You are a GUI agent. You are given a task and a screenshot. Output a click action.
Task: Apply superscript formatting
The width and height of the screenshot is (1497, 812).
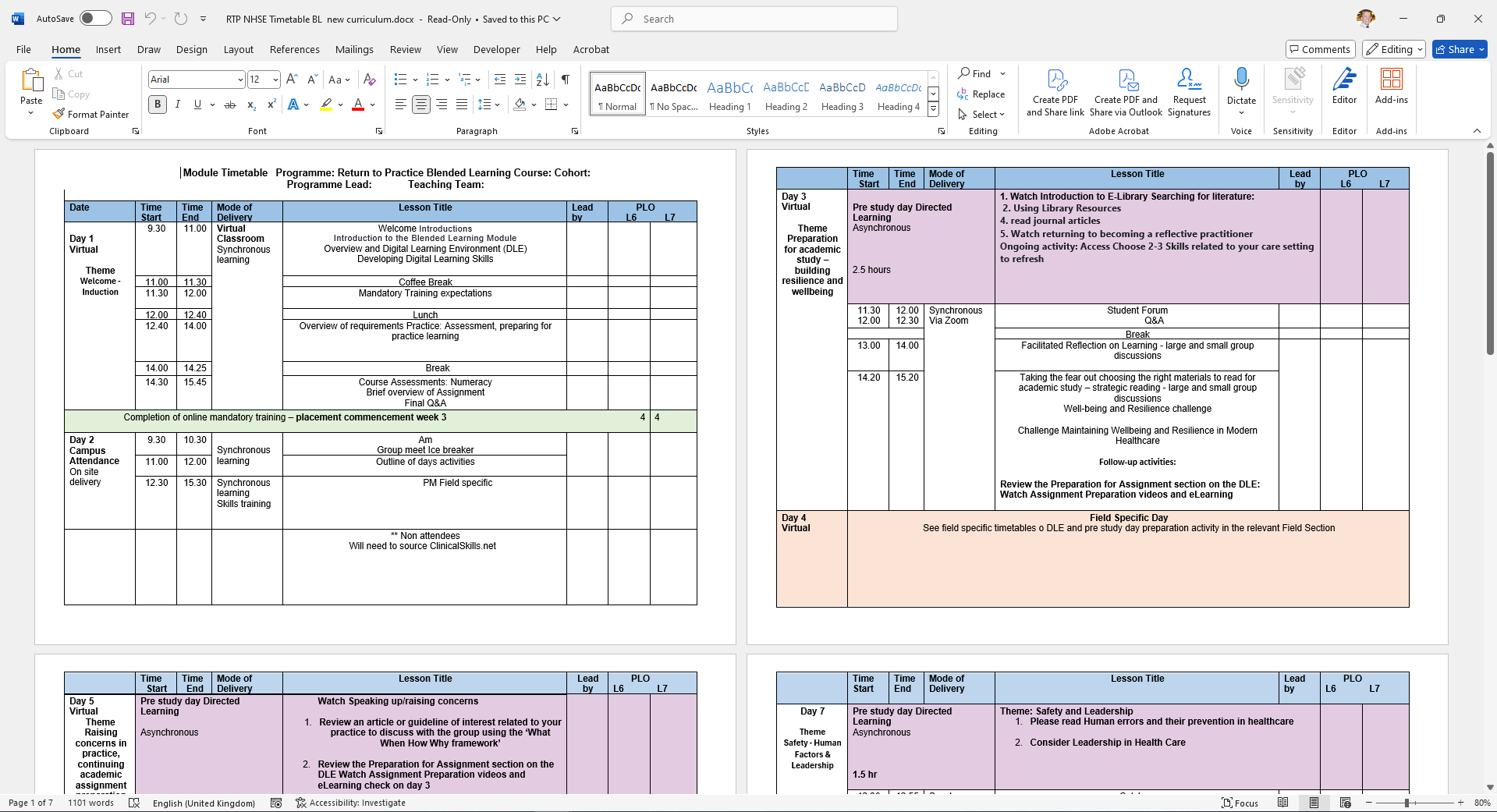pos(271,105)
